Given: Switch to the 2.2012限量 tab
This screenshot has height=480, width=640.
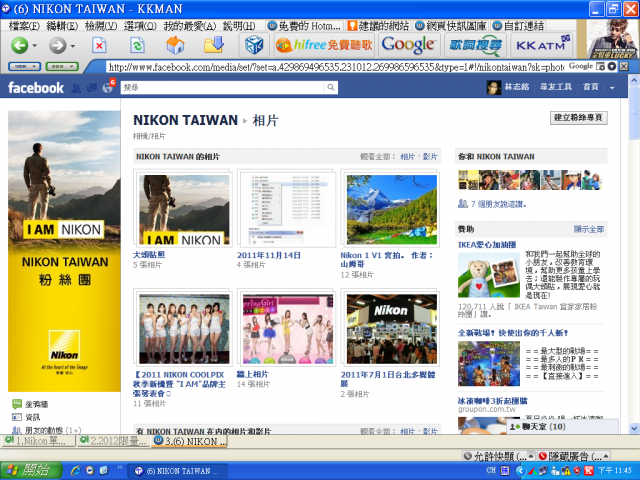Looking at the screenshot, I should (113, 441).
